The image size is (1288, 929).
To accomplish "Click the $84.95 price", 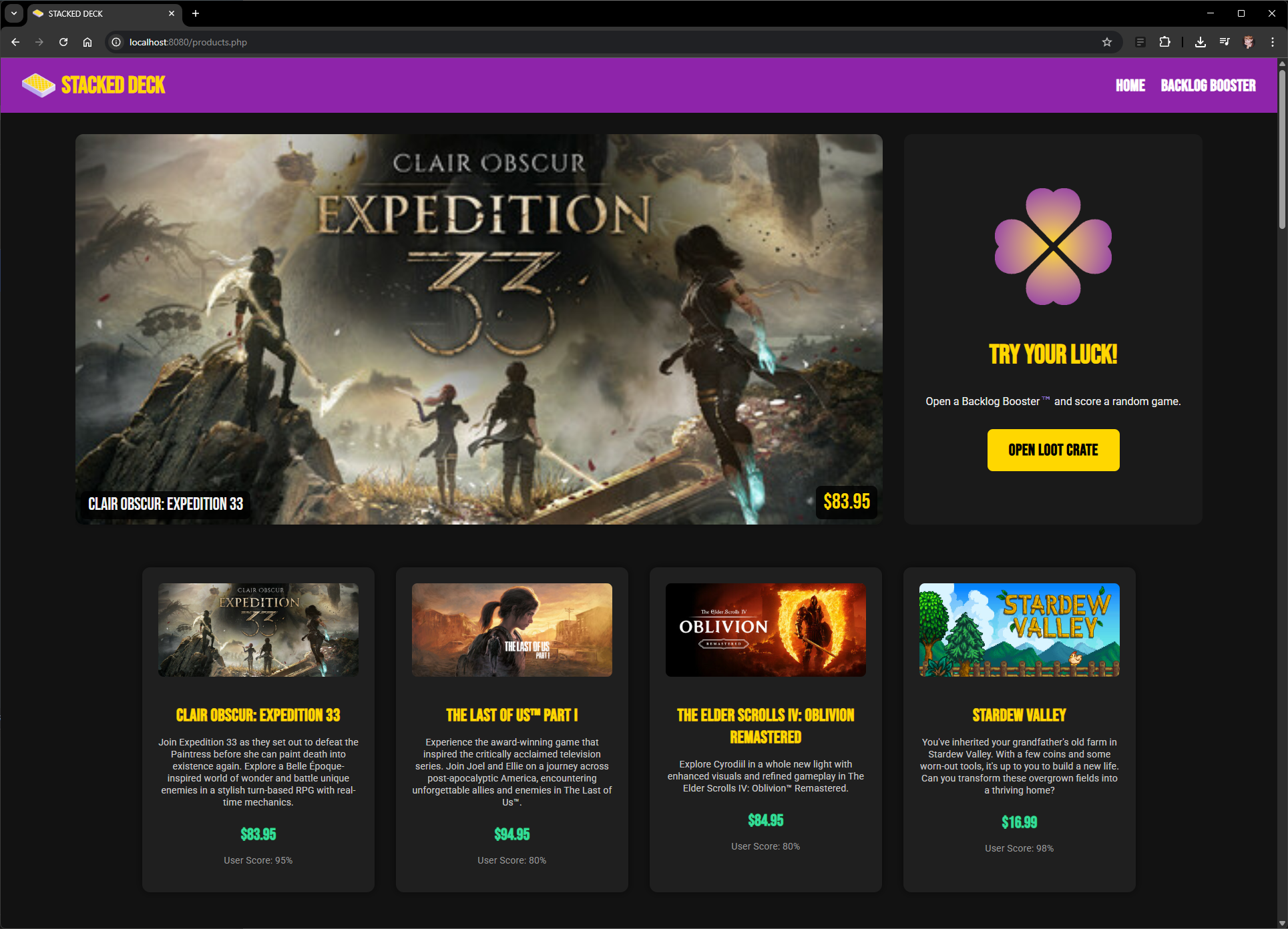I will tap(766, 820).
